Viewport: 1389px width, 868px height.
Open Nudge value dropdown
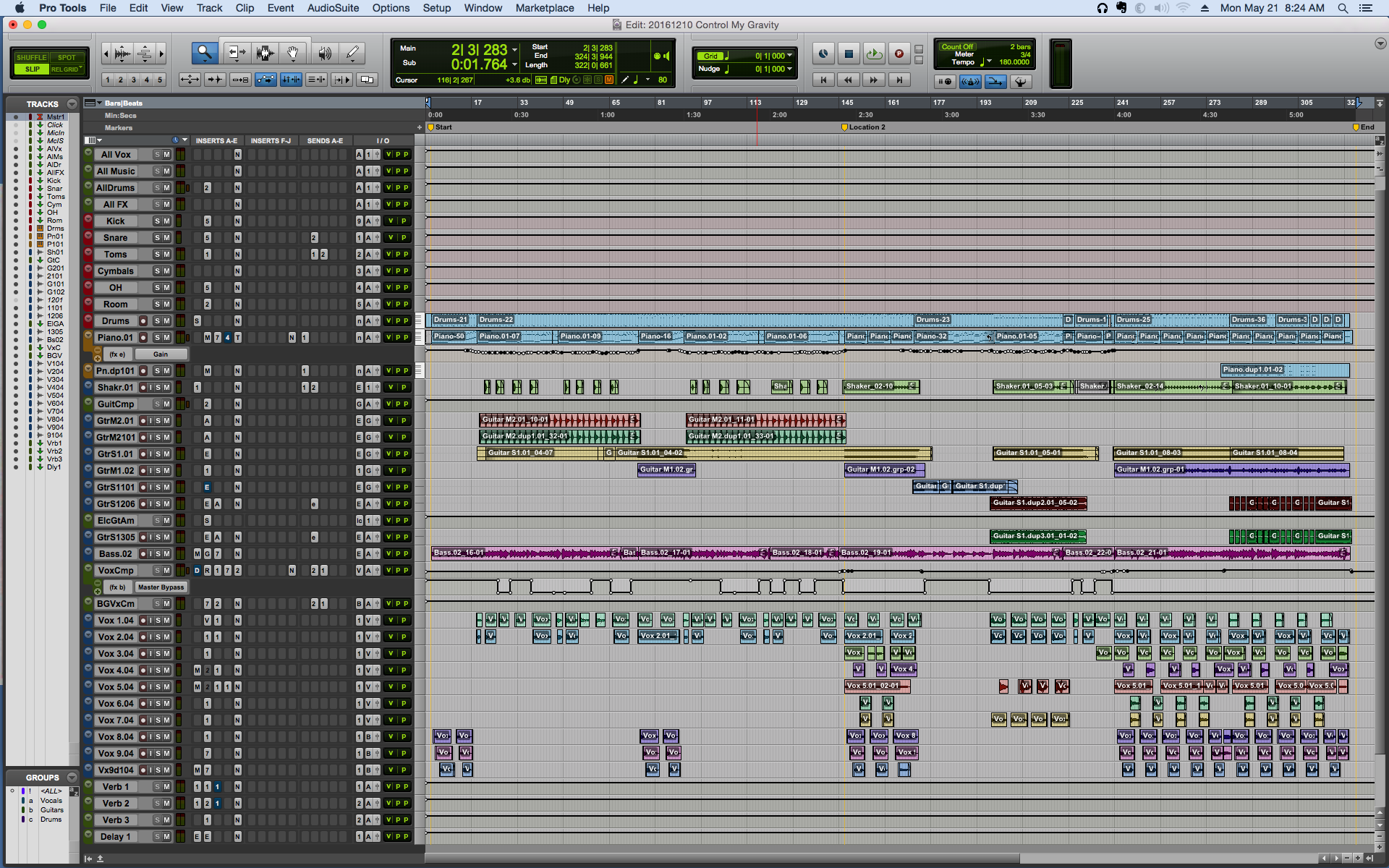789,69
